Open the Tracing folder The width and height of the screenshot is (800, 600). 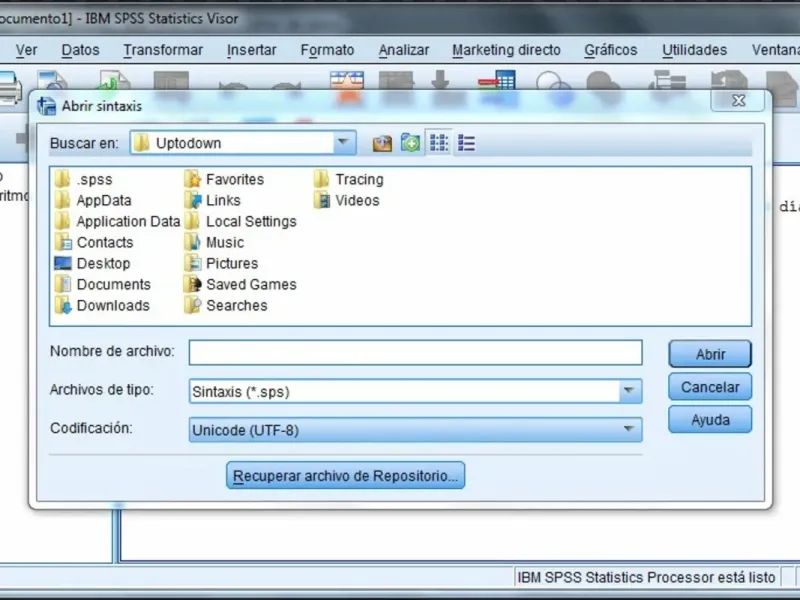[x=348, y=180]
